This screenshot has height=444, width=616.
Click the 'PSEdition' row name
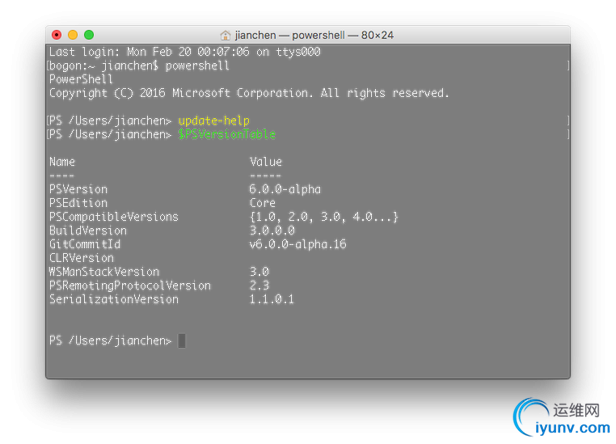(78, 203)
